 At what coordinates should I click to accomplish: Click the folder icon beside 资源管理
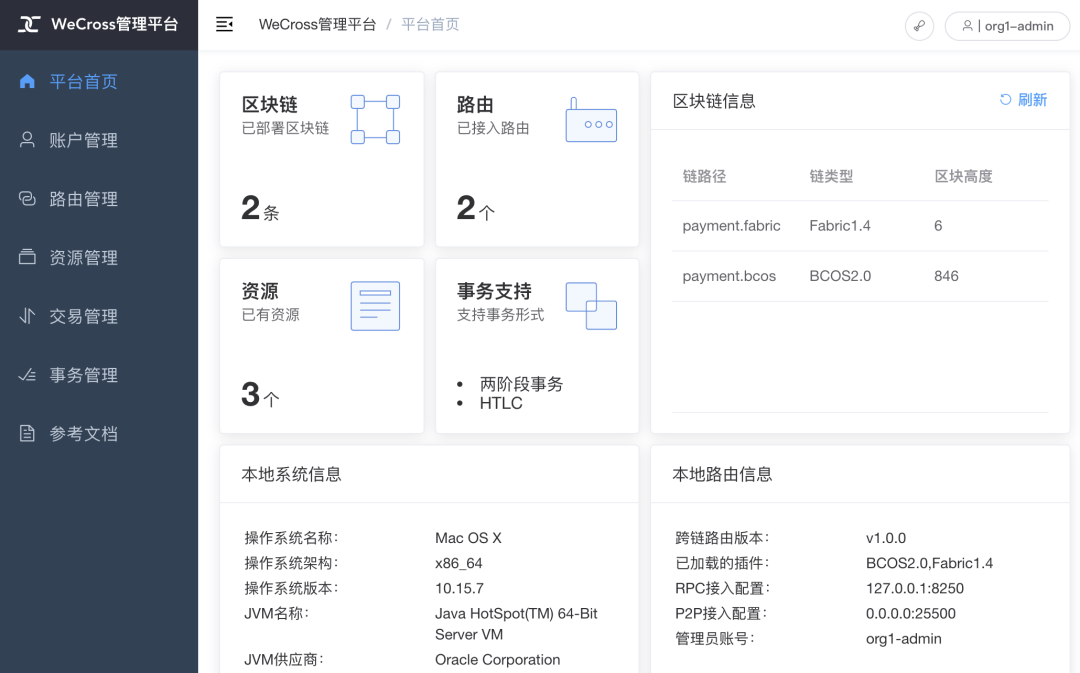27,257
